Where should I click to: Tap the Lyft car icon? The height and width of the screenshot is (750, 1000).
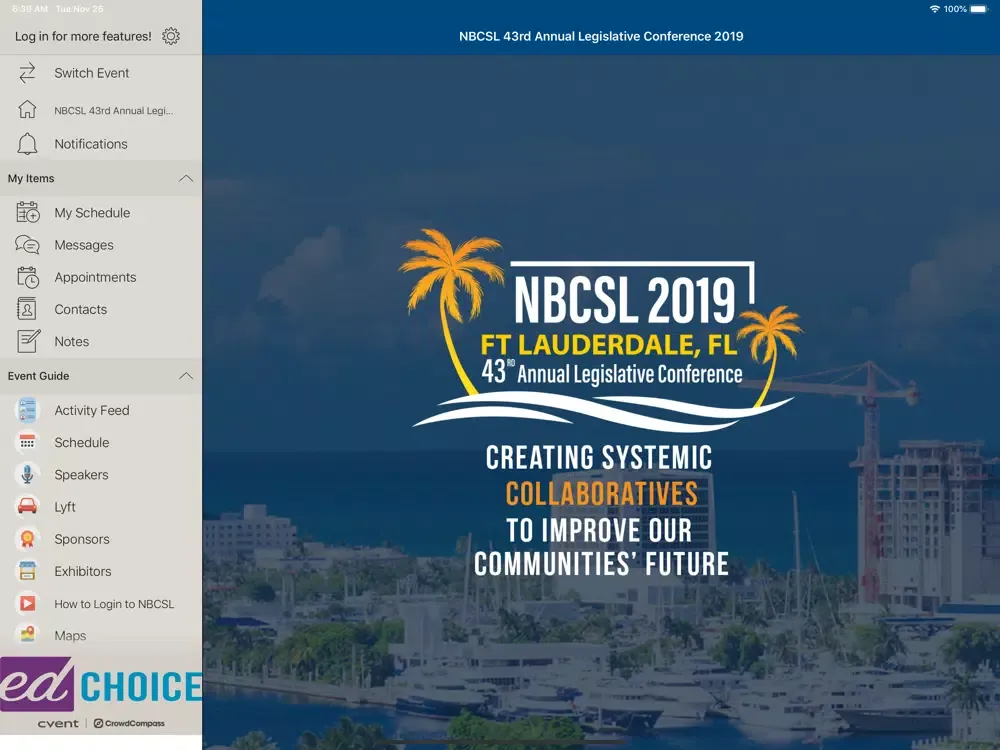tap(27, 506)
